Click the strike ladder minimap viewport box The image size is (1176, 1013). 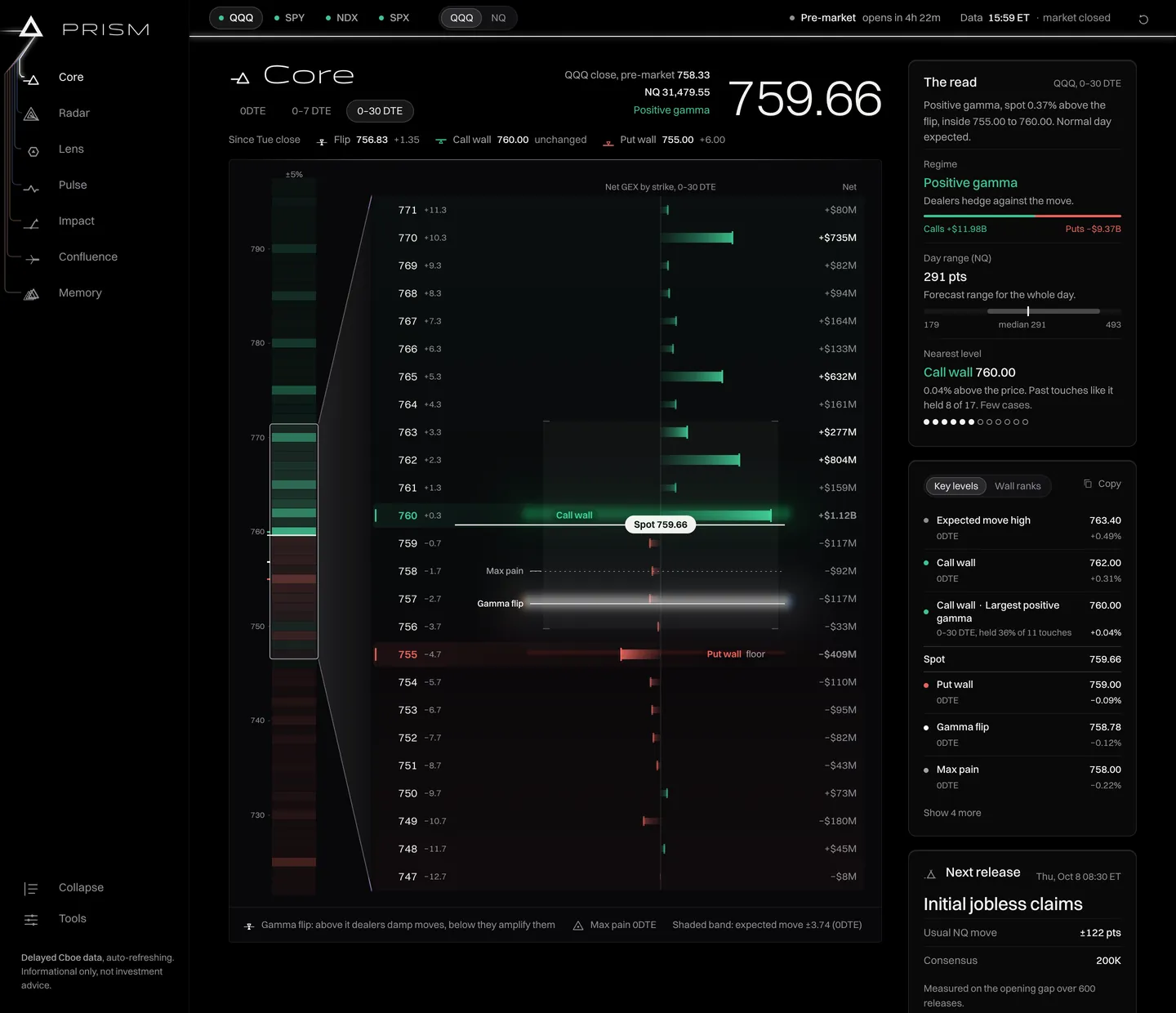click(294, 541)
